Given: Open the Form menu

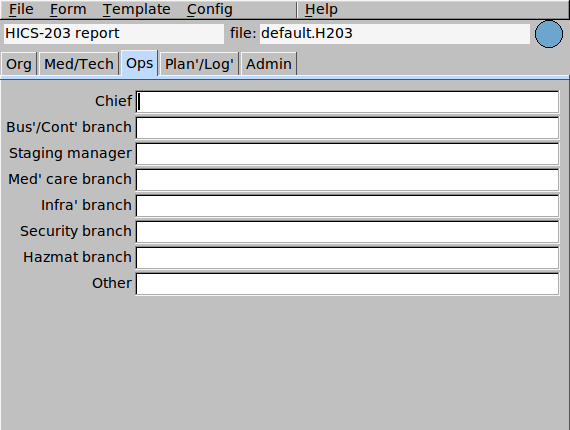Looking at the screenshot, I should coord(68,9).
